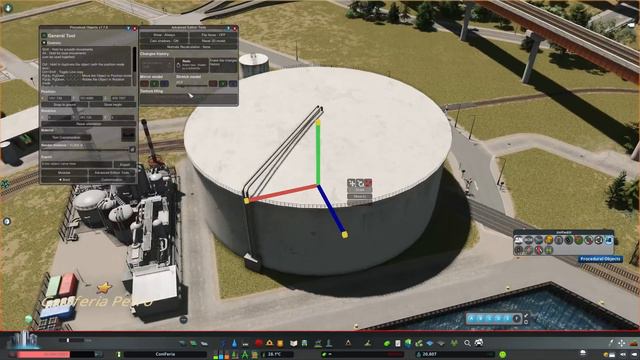This screenshot has width=640, height=360.
Task: Cycle the Normals Recalculation: None option
Action: (189, 47)
